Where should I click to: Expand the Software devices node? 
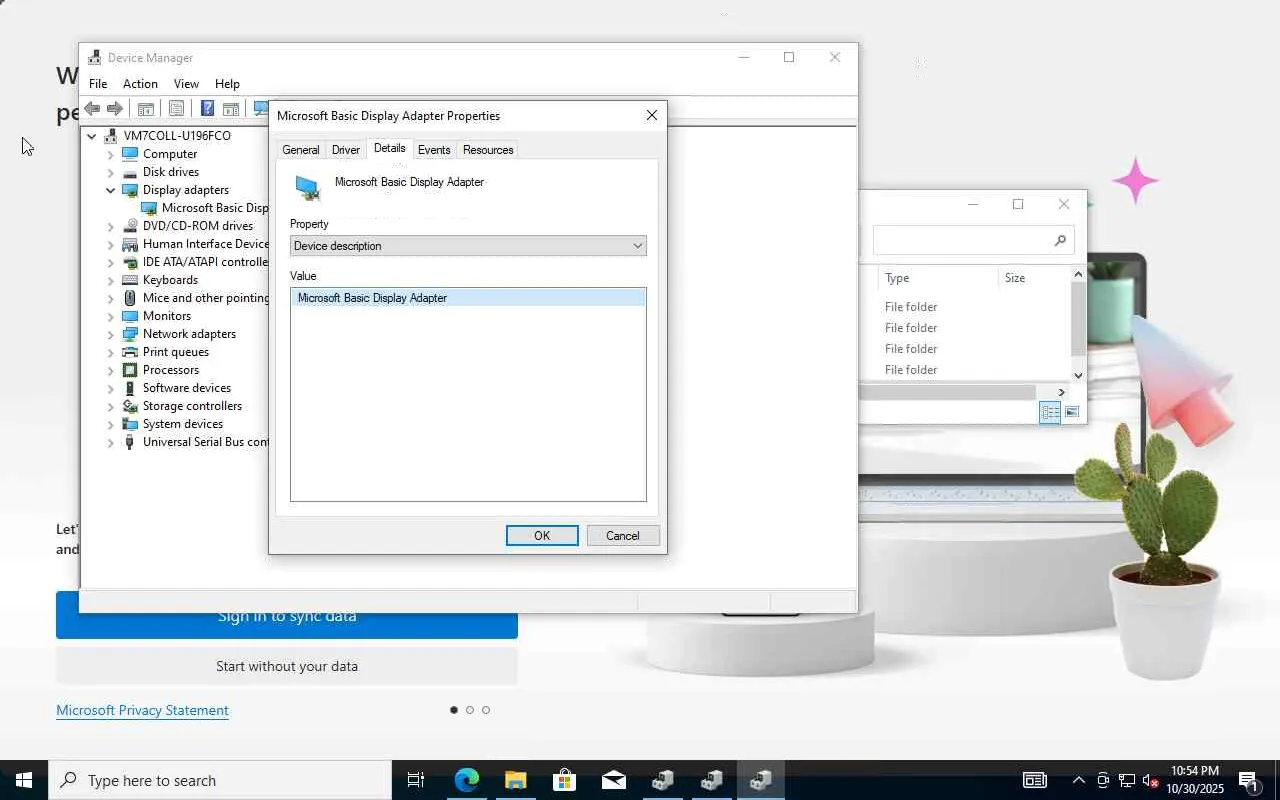(111, 388)
